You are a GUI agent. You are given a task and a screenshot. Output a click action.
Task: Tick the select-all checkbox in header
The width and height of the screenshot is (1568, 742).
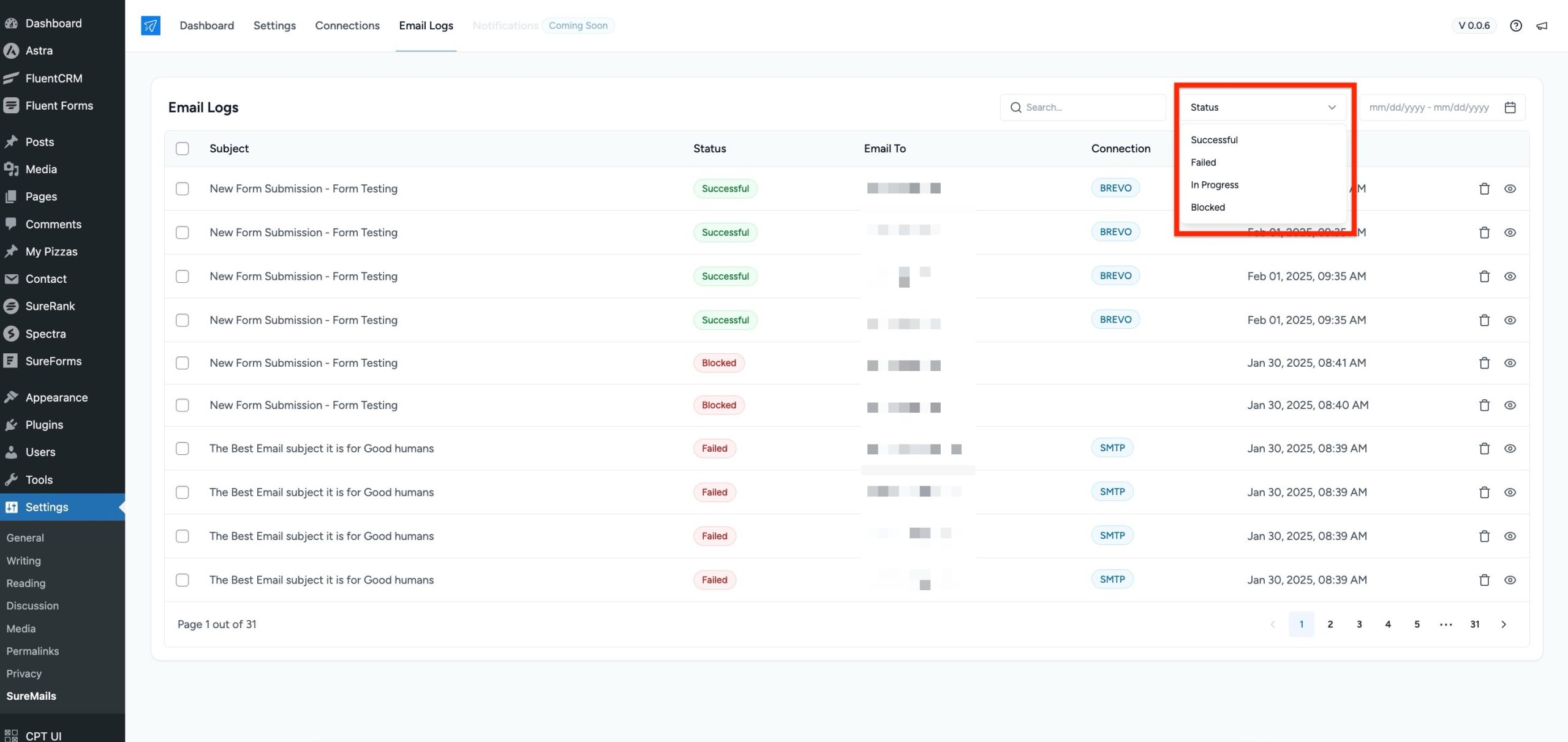click(183, 149)
